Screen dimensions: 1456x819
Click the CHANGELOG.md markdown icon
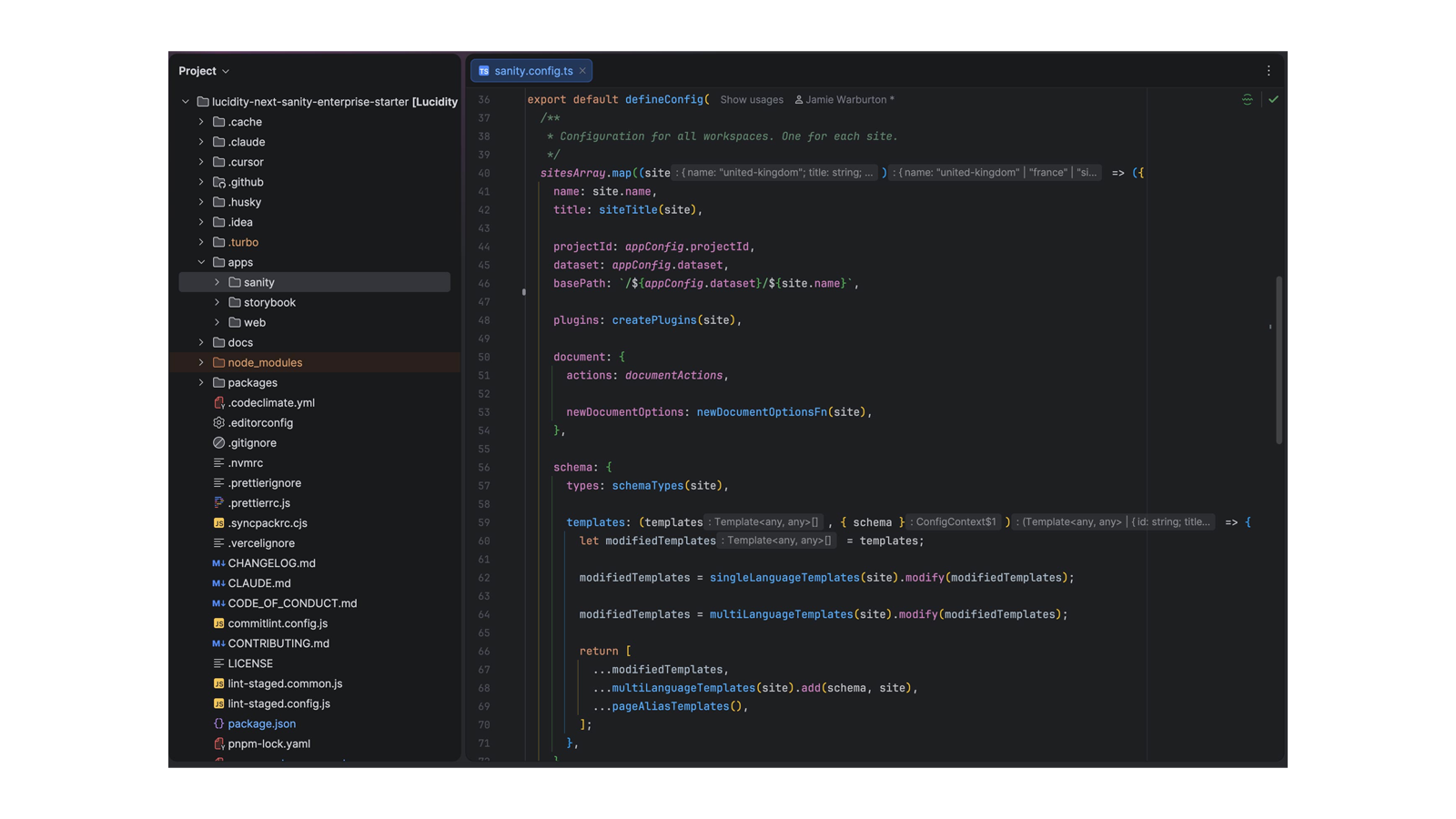tap(218, 563)
